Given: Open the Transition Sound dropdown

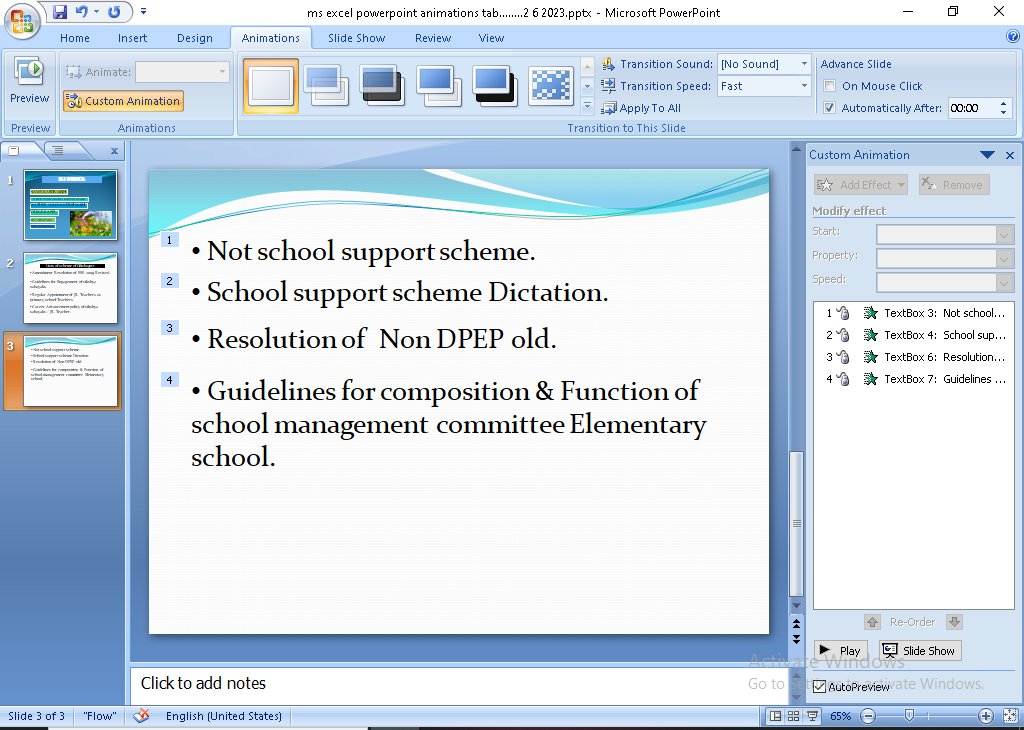Looking at the screenshot, I should point(803,64).
